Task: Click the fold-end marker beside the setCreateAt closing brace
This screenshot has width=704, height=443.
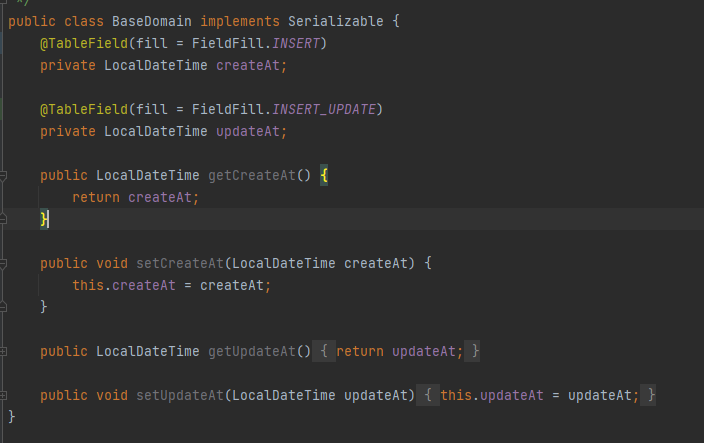Action: tap(3, 307)
